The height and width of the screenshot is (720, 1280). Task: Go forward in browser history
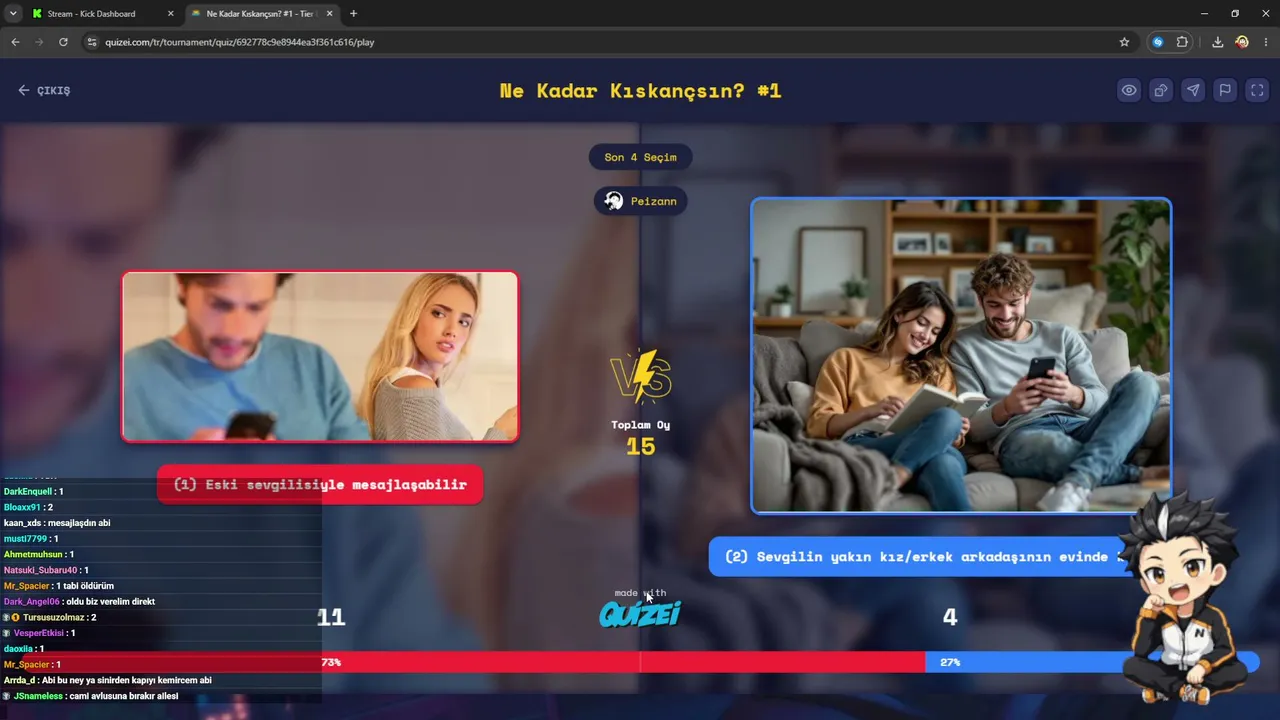click(39, 42)
